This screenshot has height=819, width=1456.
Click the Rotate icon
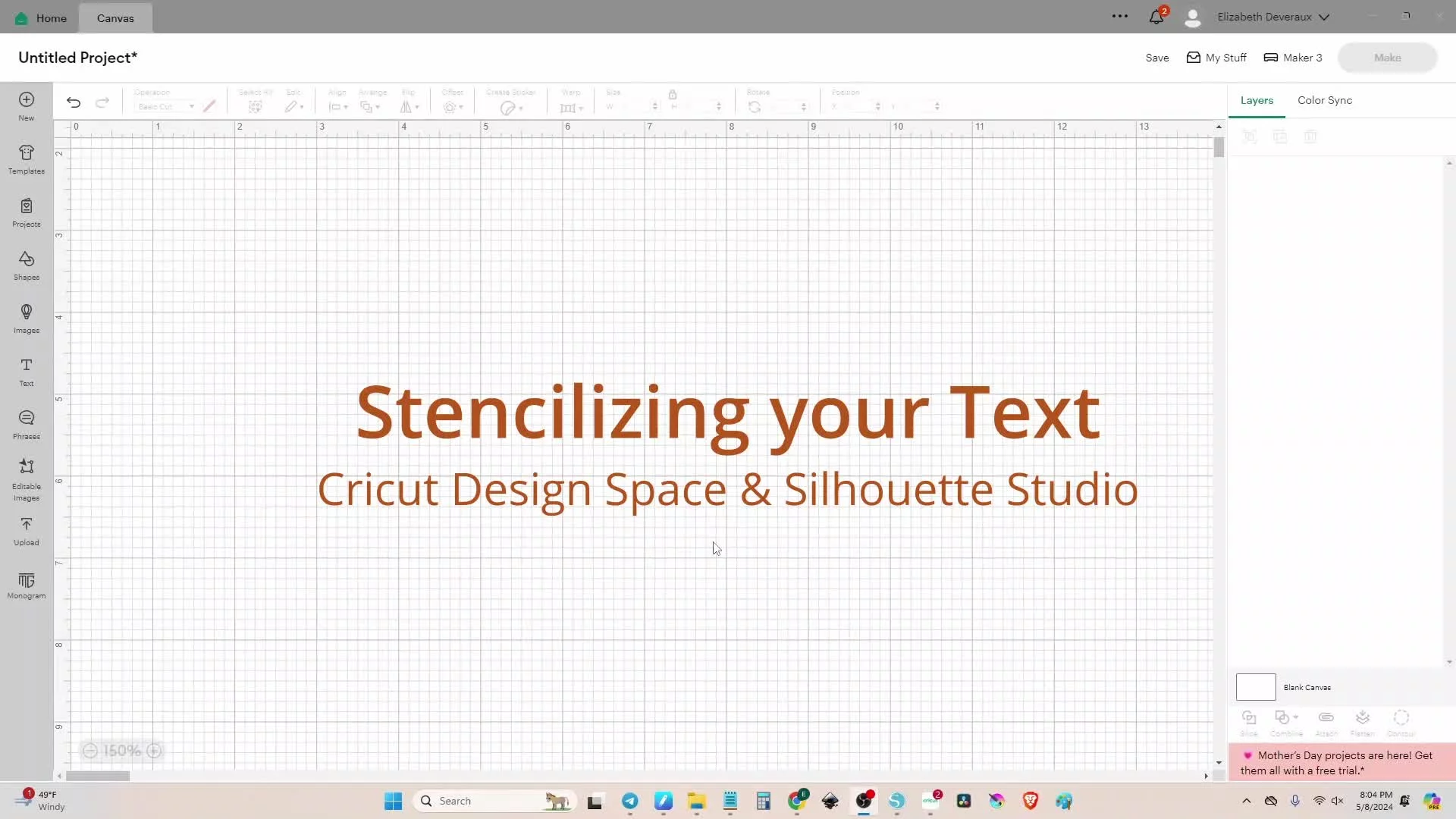click(755, 107)
